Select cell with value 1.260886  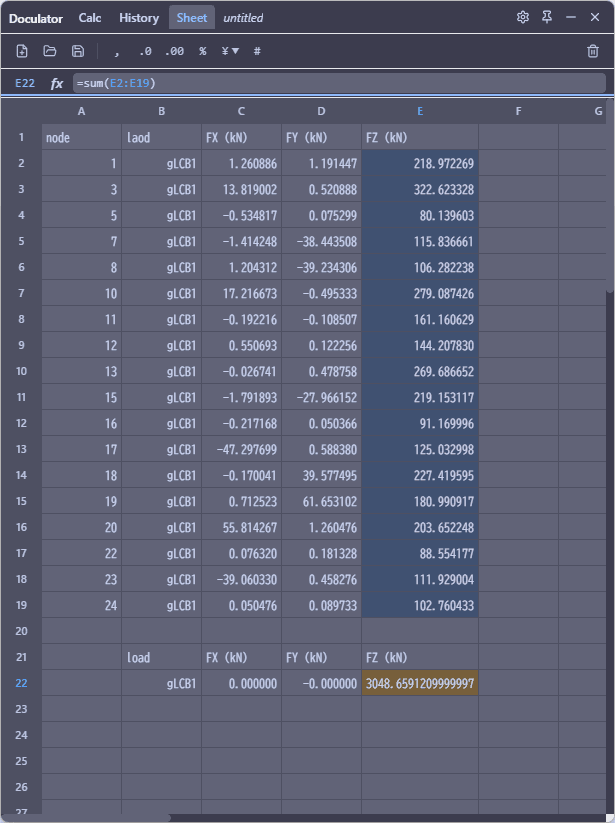pos(241,164)
